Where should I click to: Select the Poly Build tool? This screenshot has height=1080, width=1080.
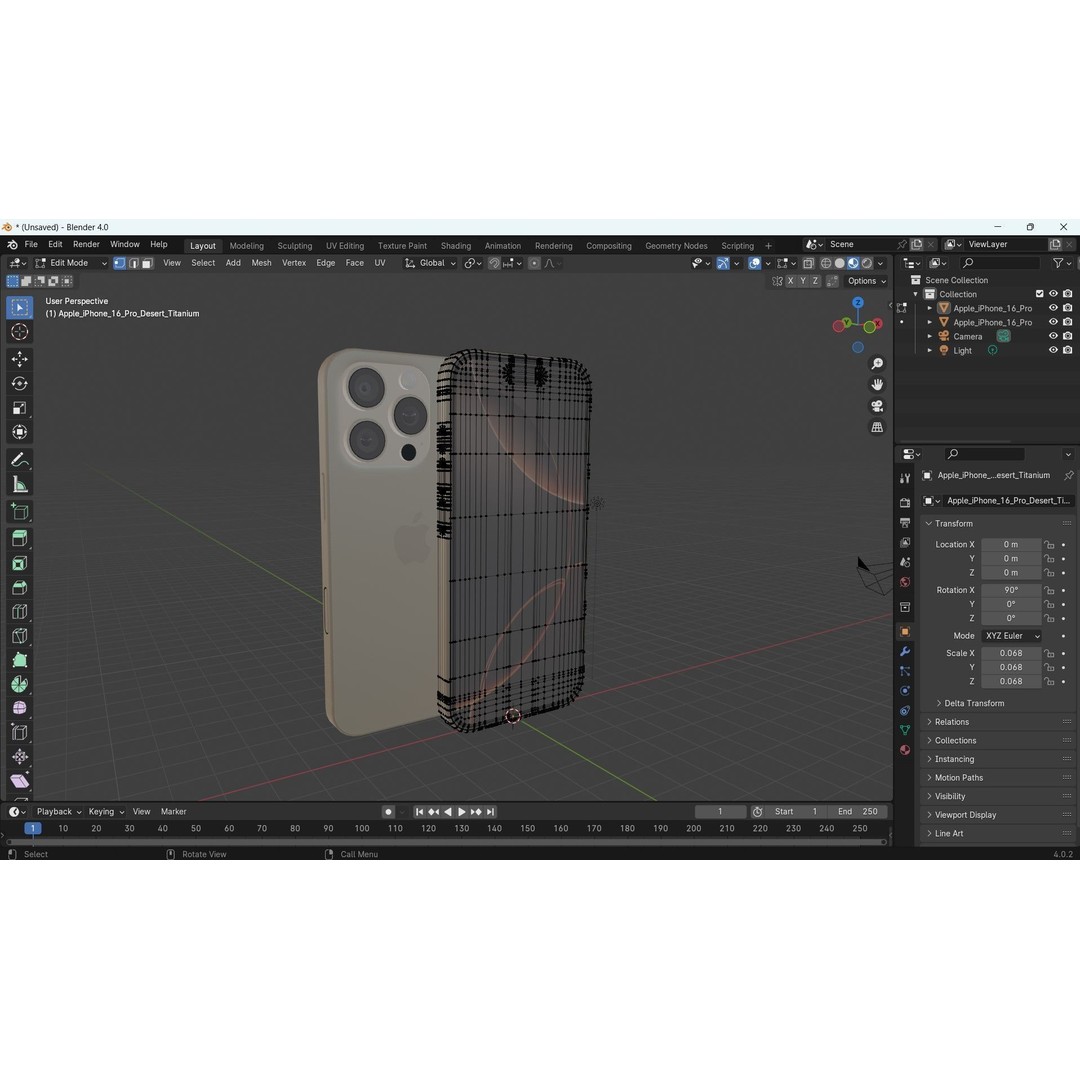(19, 660)
